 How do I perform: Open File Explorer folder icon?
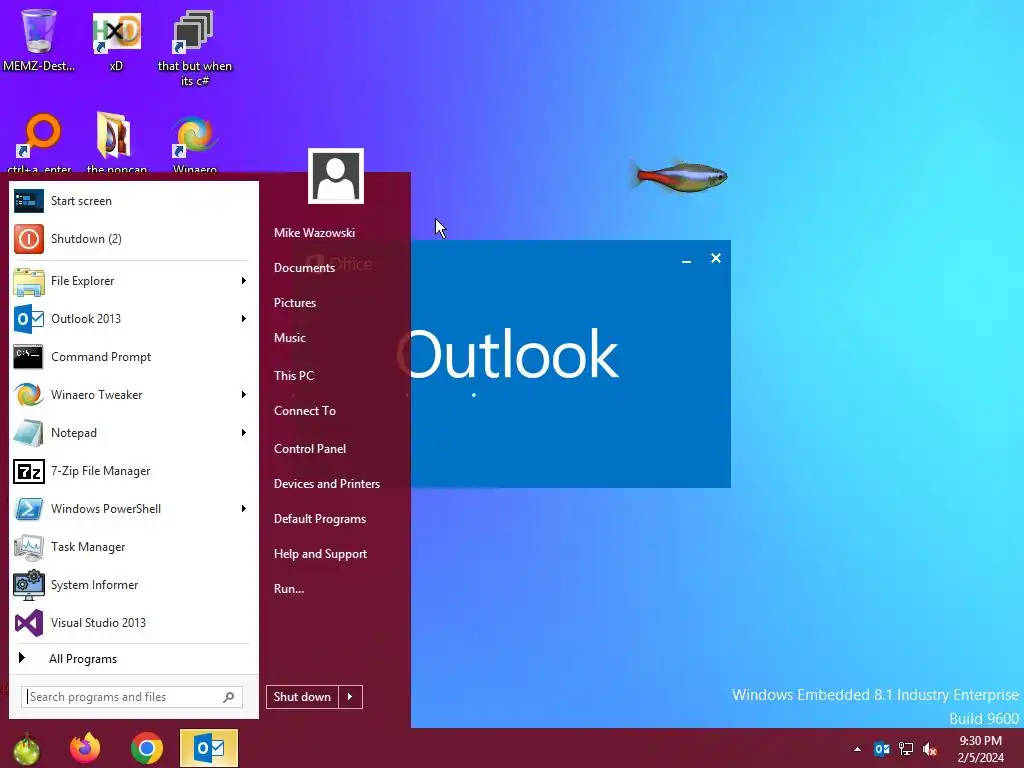tap(29, 281)
